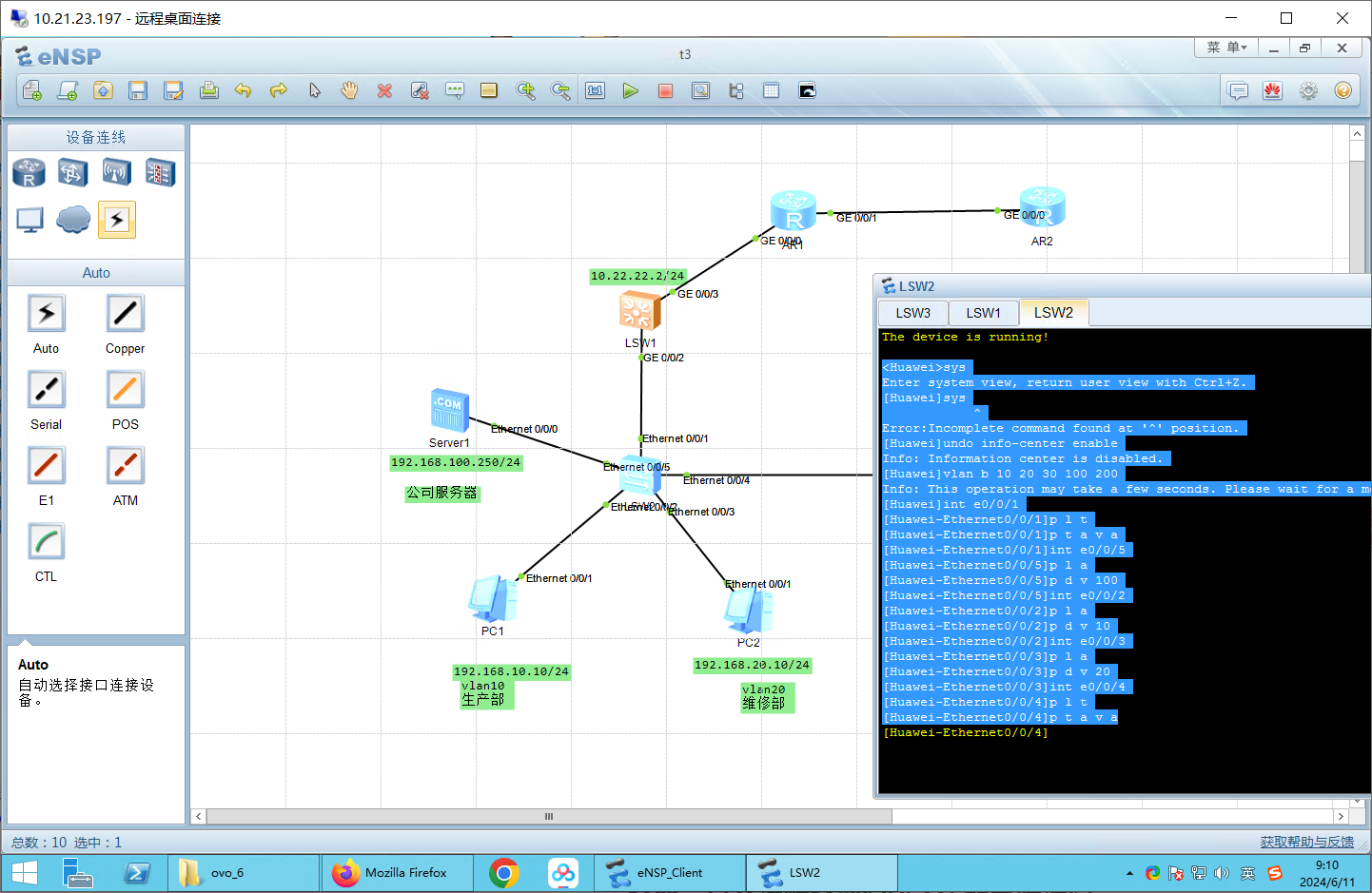The height and width of the screenshot is (893, 1372).
Task: Click the Save As toolbar icon
Action: coord(173,90)
